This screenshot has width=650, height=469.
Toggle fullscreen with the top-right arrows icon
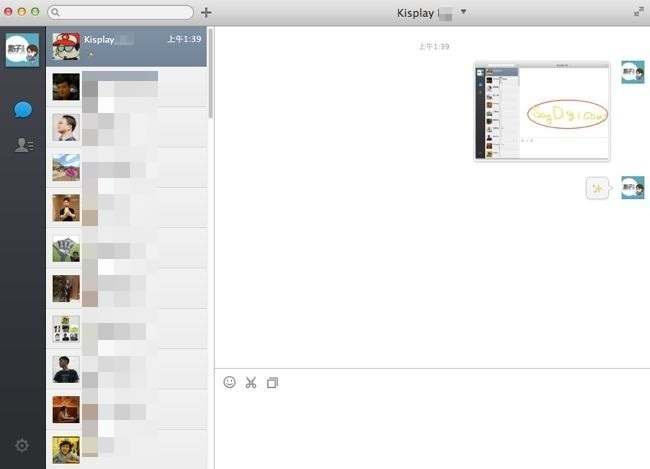coord(639,12)
